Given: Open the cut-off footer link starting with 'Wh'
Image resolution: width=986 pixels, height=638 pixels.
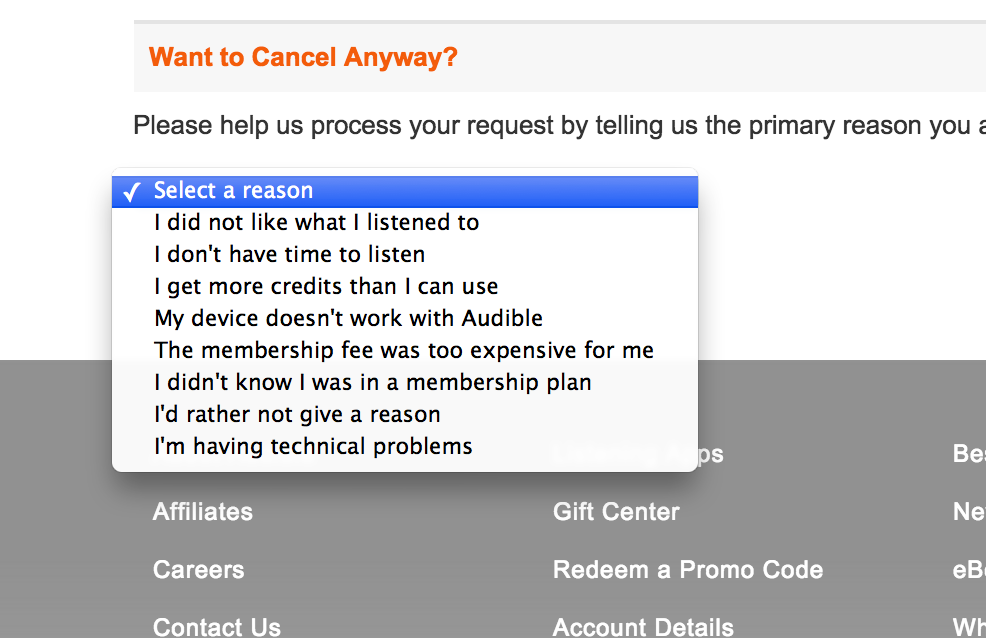Looking at the screenshot, I should pyautogui.click(x=969, y=627).
